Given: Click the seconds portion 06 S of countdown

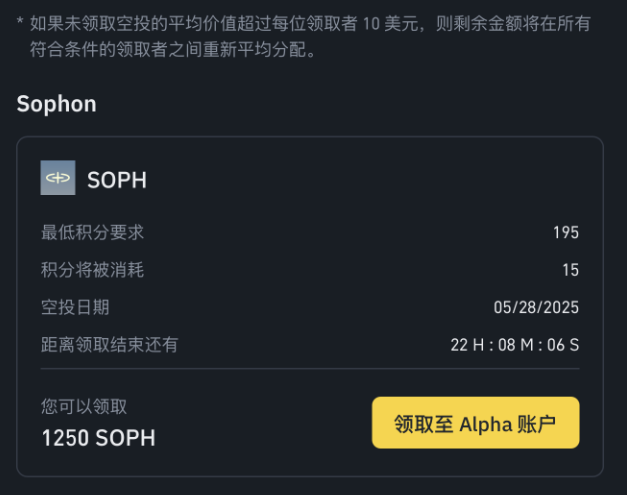Looking at the screenshot, I should point(563,345).
